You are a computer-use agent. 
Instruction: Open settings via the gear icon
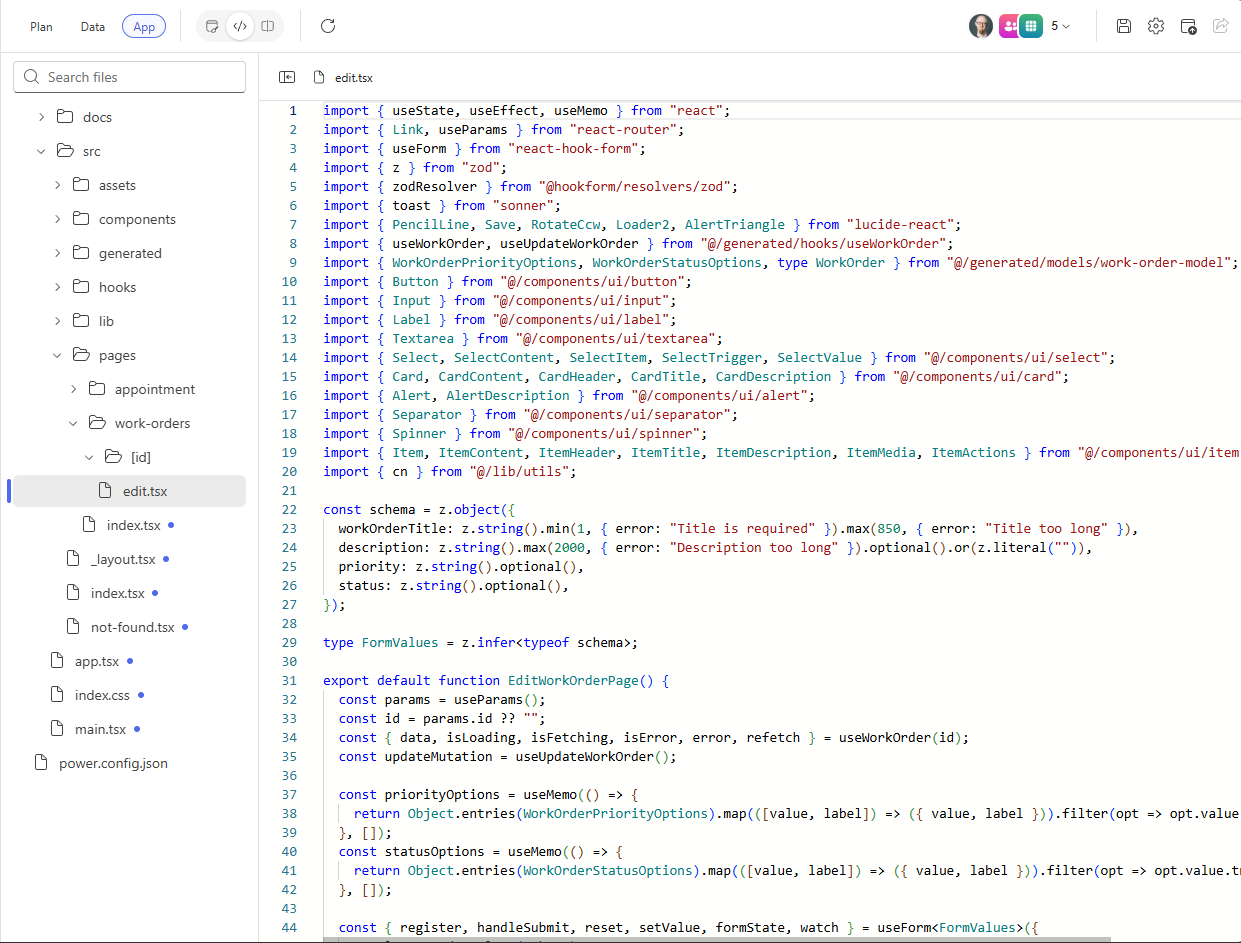[1156, 26]
